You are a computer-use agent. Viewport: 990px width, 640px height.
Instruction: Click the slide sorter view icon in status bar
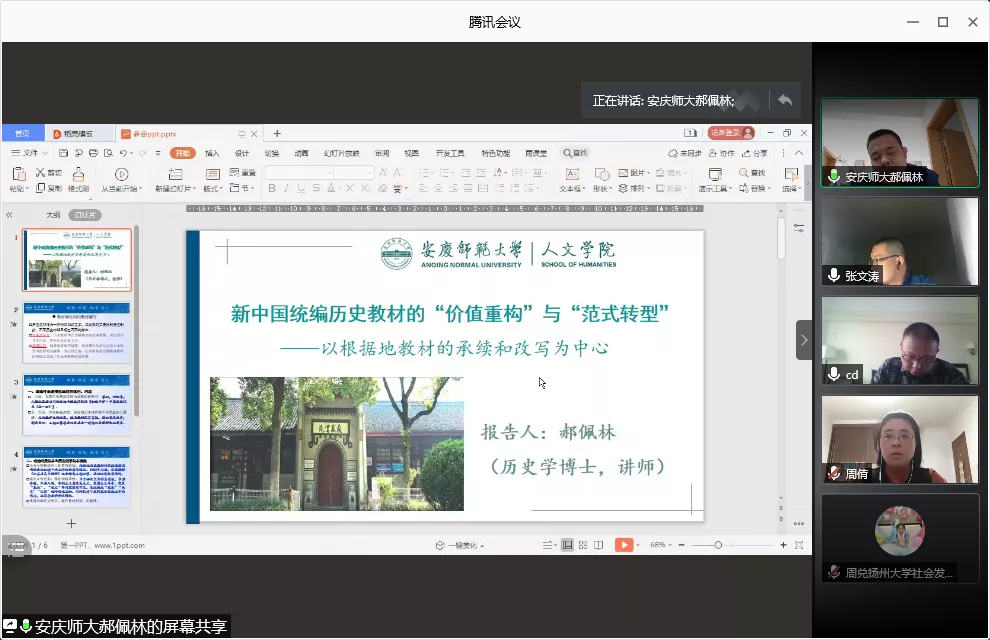(585, 545)
